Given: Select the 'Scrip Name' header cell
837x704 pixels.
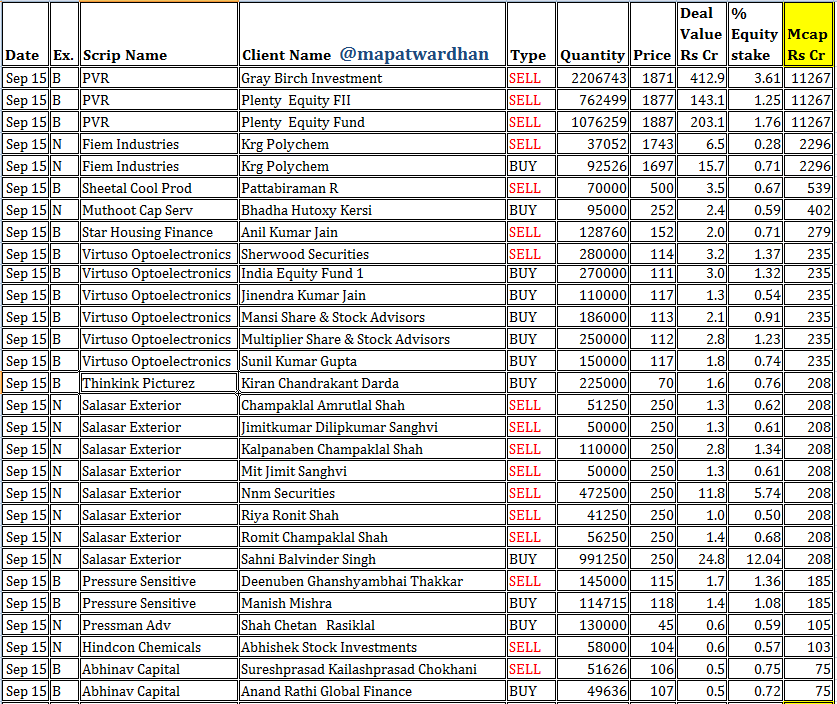Looking at the screenshot, I should point(159,34).
